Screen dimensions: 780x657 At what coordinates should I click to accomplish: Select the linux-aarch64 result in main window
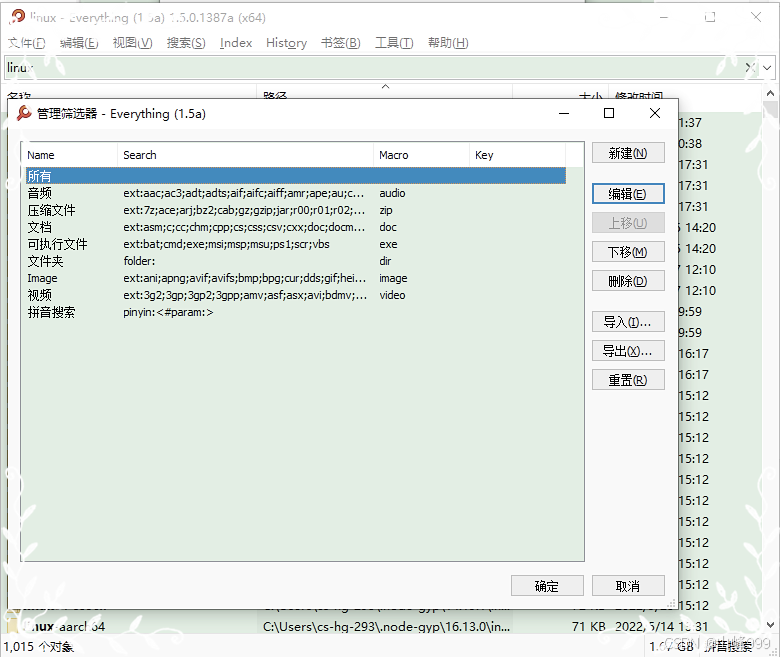tap(65, 626)
